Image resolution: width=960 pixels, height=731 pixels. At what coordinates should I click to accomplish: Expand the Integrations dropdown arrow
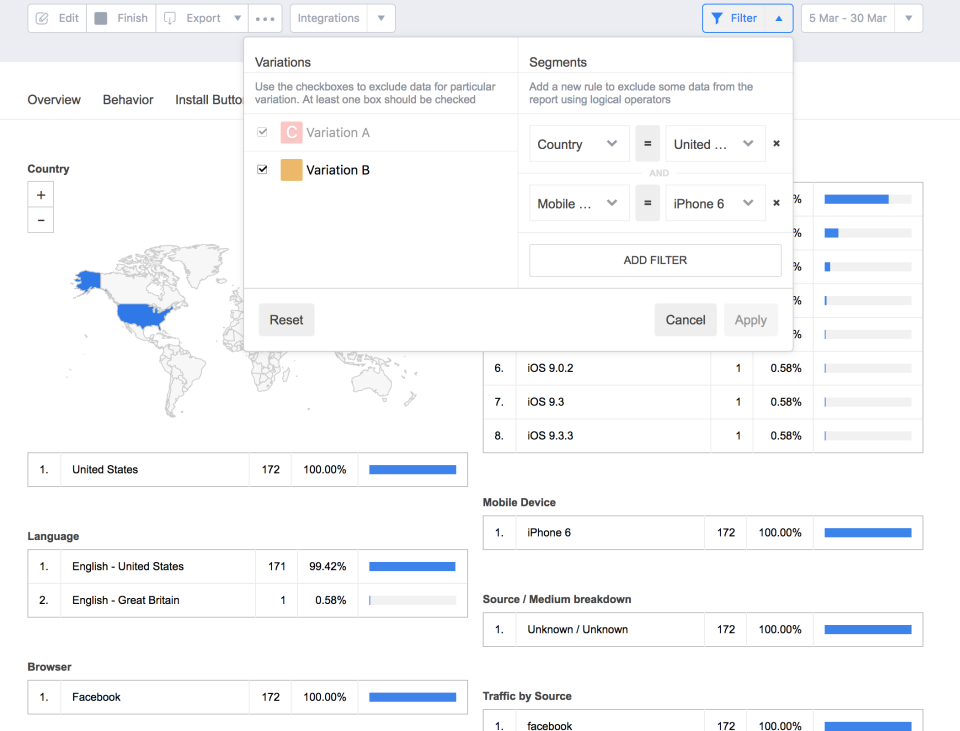[382, 17]
